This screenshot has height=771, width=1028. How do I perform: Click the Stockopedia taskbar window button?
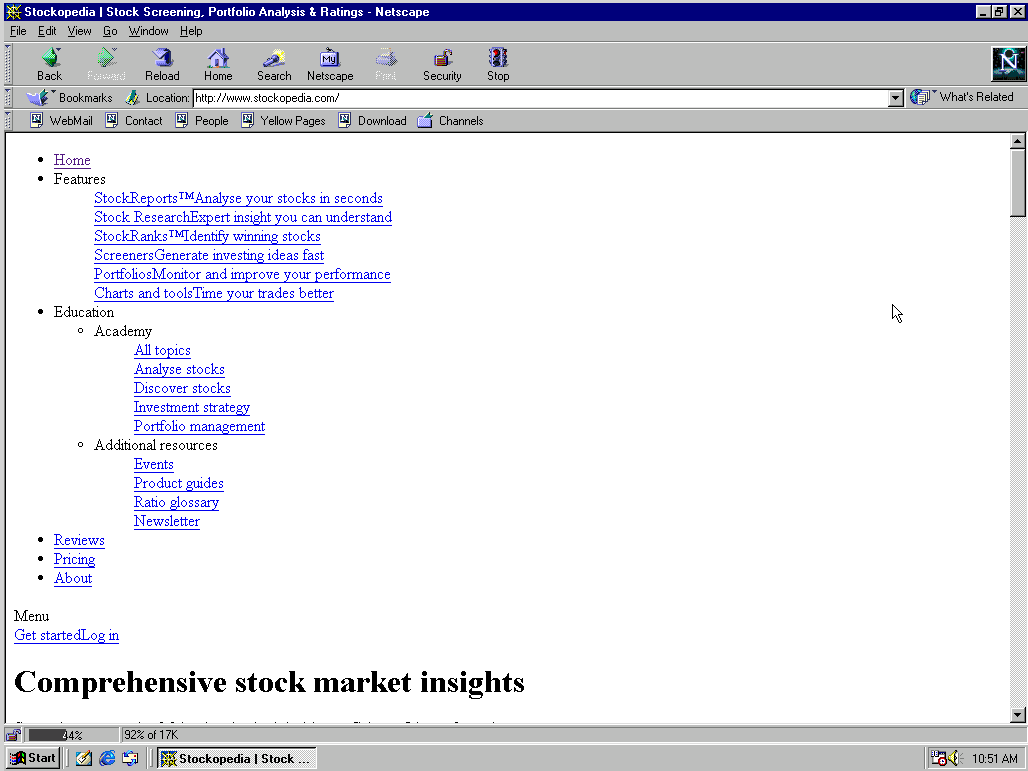click(237, 759)
